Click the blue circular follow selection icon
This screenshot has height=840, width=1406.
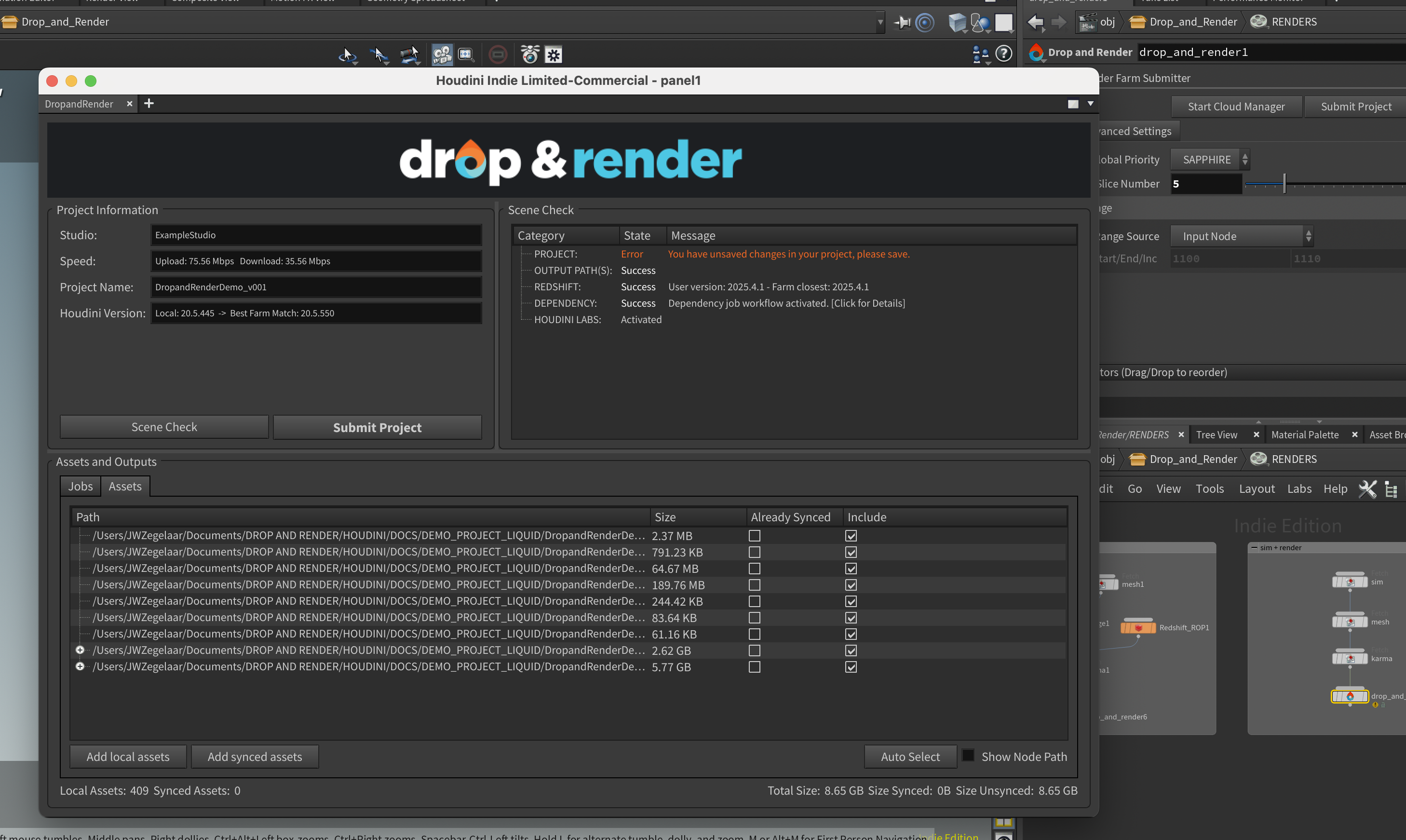click(x=925, y=23)
